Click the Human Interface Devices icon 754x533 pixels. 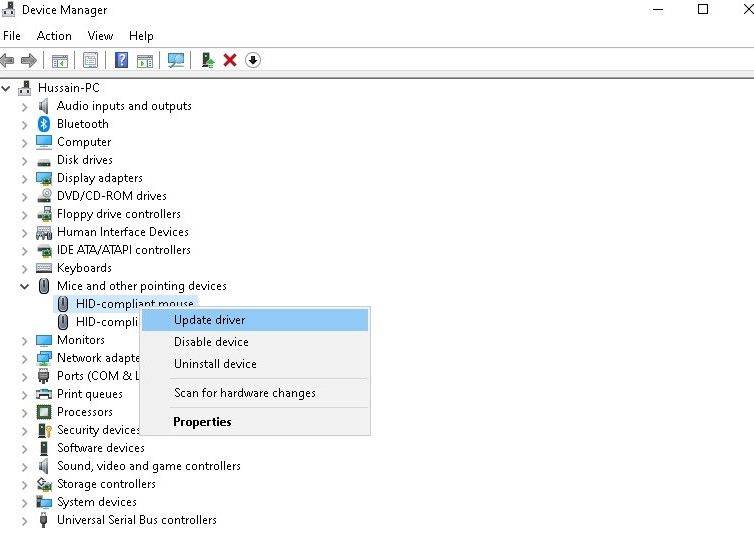click(x=44, y=233)
